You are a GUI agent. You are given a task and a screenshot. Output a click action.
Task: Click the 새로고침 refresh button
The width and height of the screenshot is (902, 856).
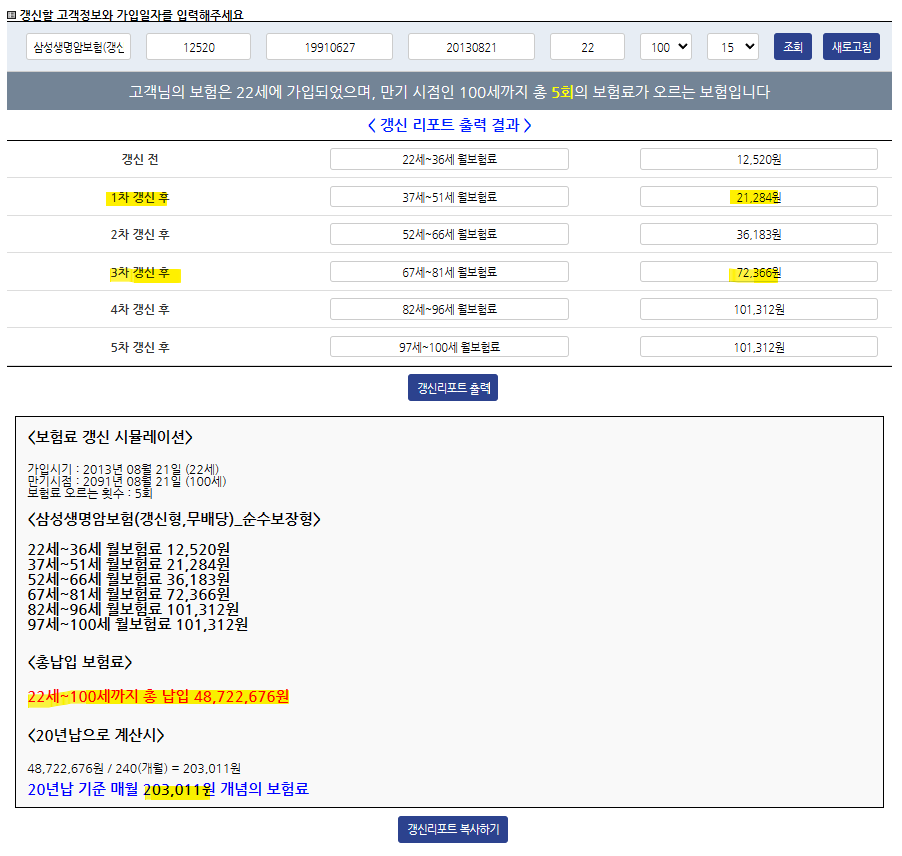(x=851, y=47)
